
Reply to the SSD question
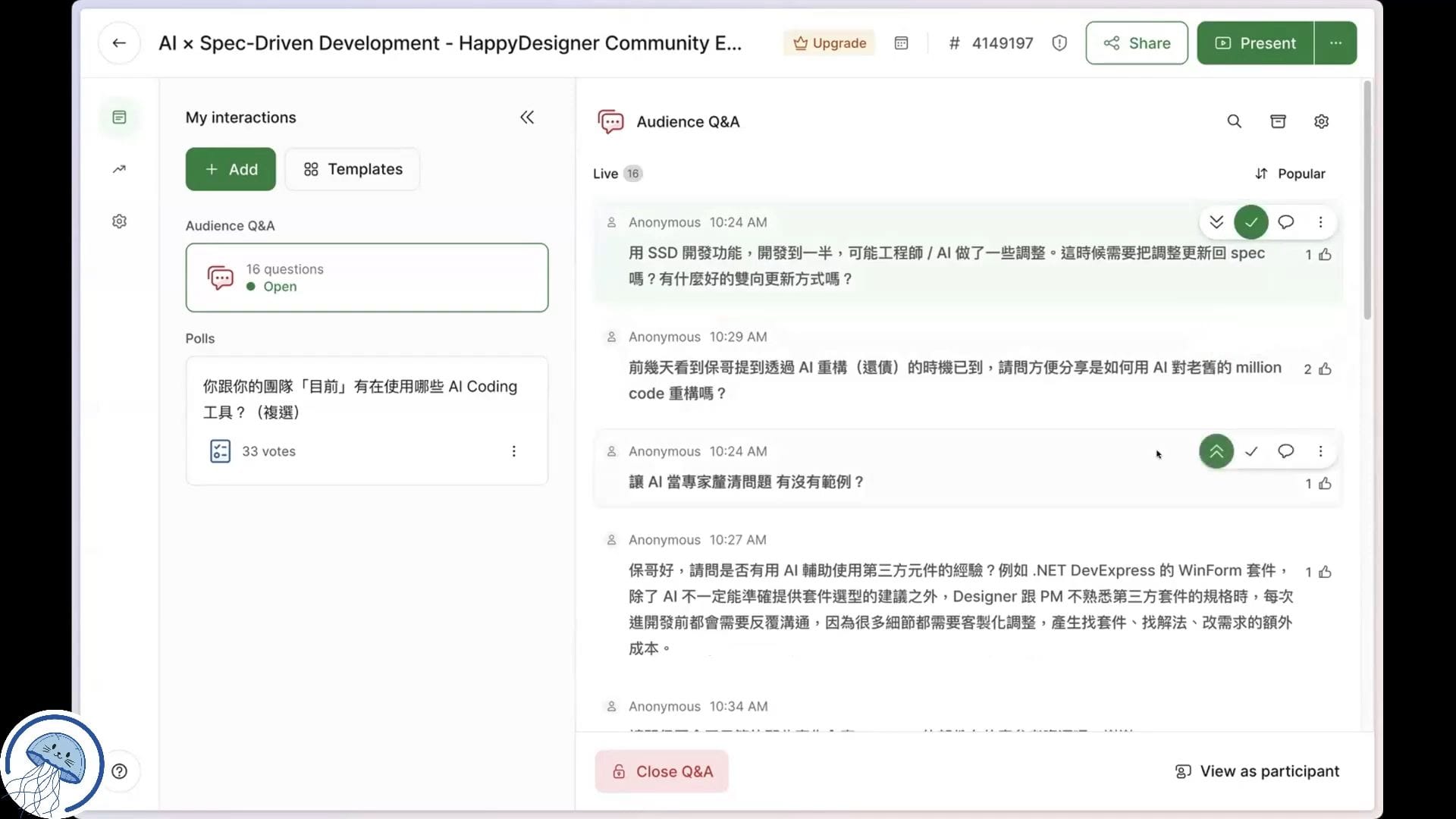1285,222
